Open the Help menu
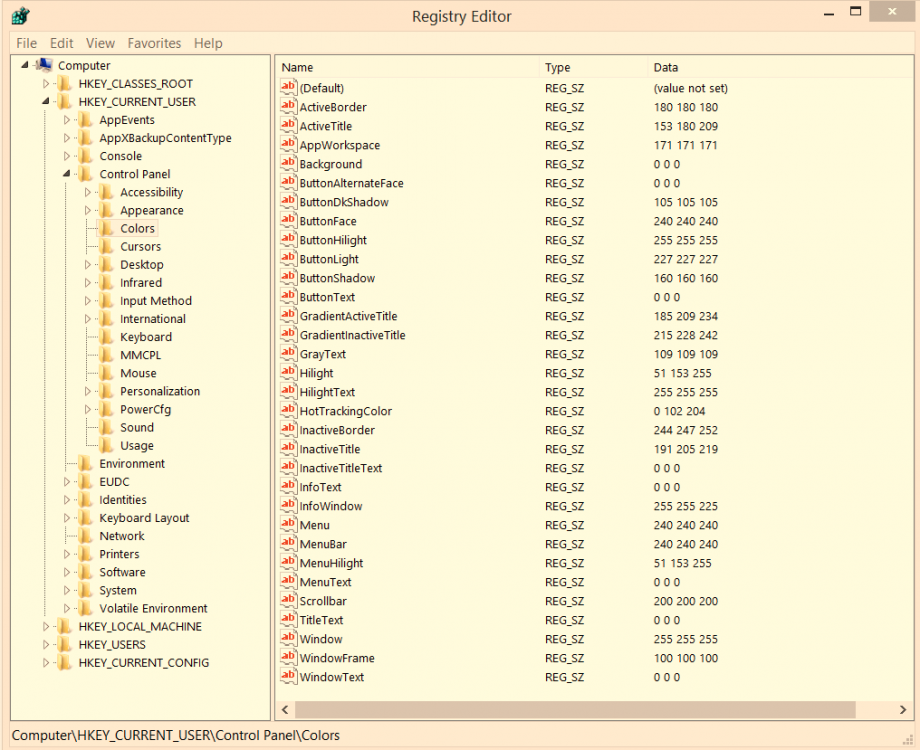Screen dimensions: 920x750 click(208, 43)
